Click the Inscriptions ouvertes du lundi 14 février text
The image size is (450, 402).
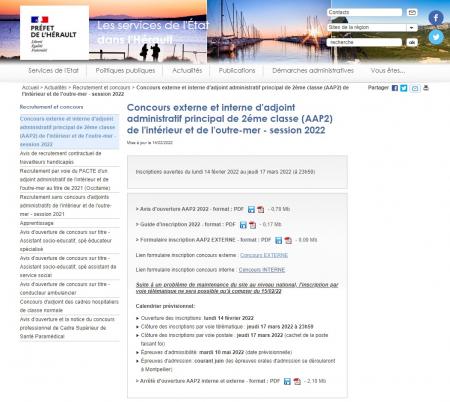click(x=225, y=172)
